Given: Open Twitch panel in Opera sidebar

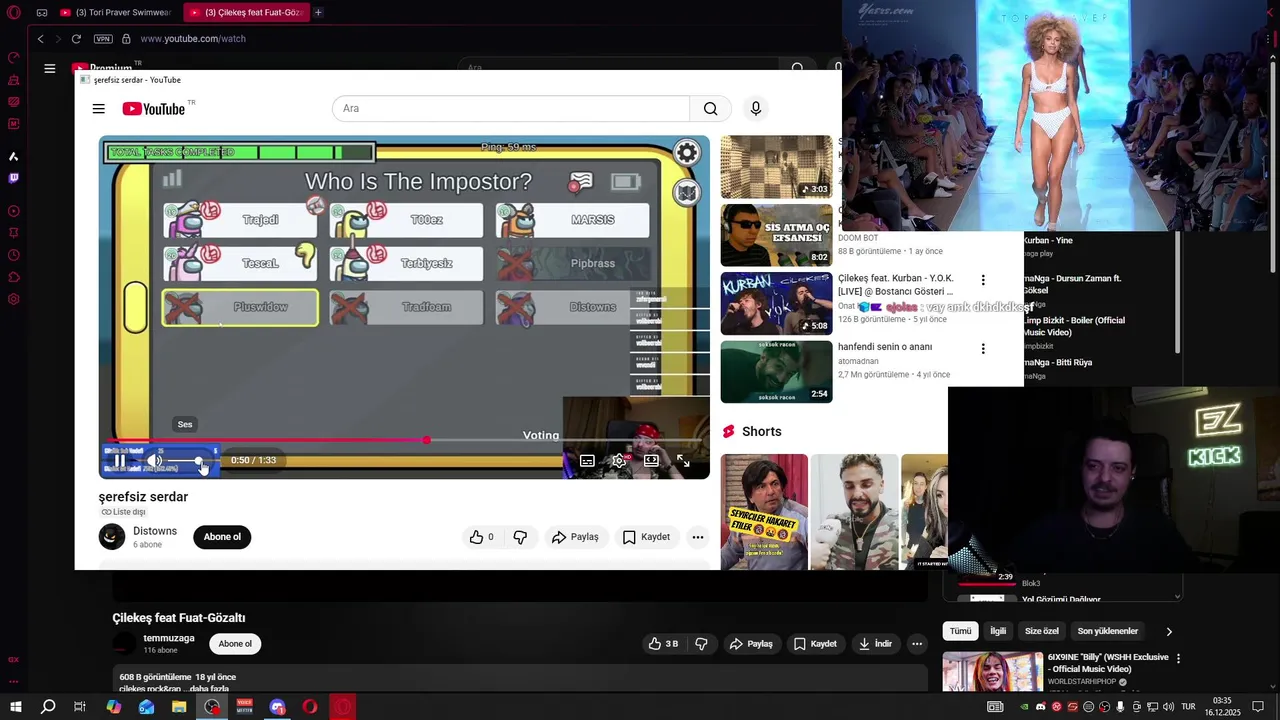Looking at the screenshot, I should (x=14, y=178).
